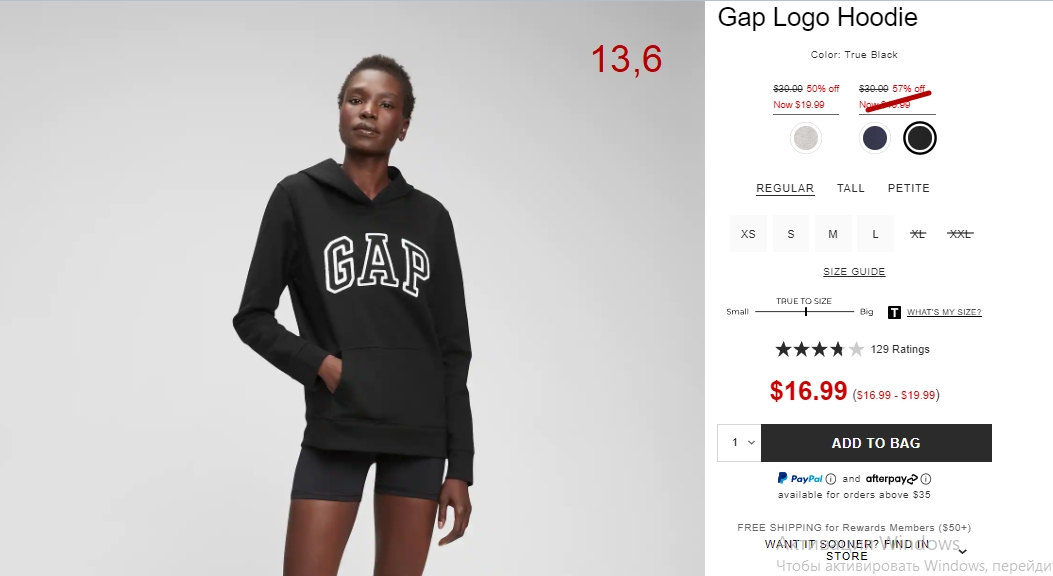The image size is (1053, 576).
Task: Click the star rating icons
Action: pos(819,349)
